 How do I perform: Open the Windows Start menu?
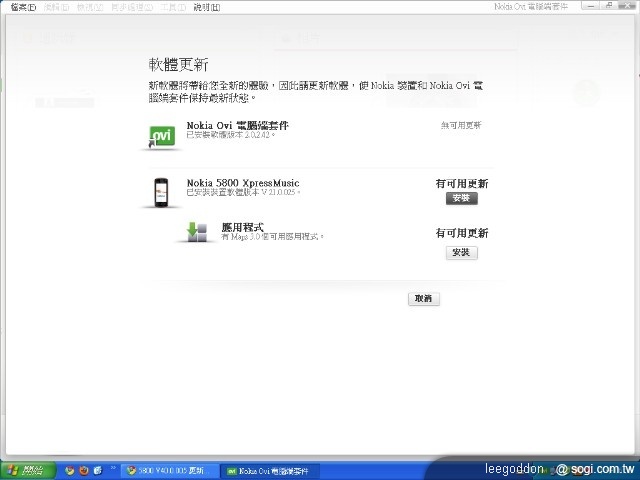27,469
